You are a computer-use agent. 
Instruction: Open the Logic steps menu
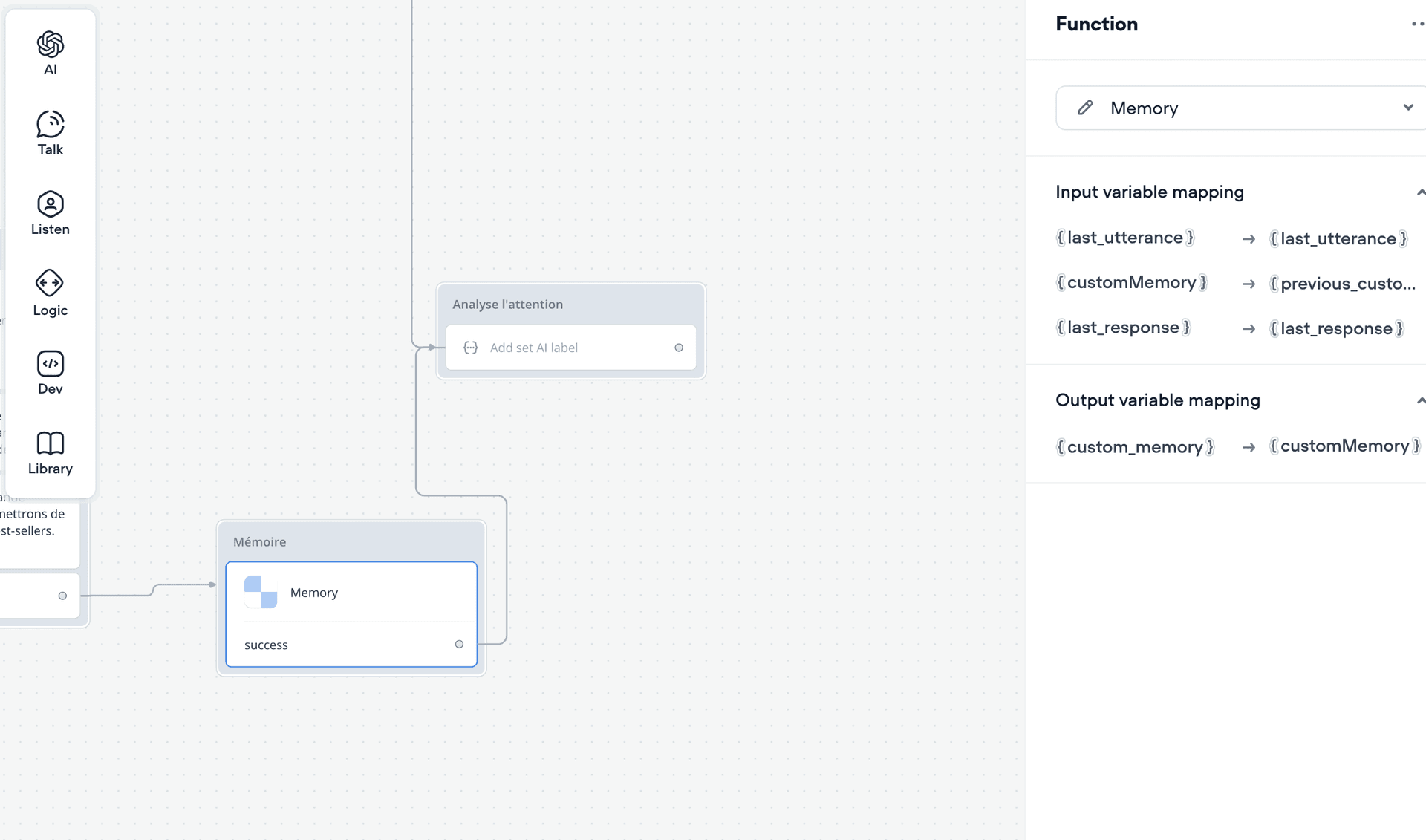click(50, 293)
